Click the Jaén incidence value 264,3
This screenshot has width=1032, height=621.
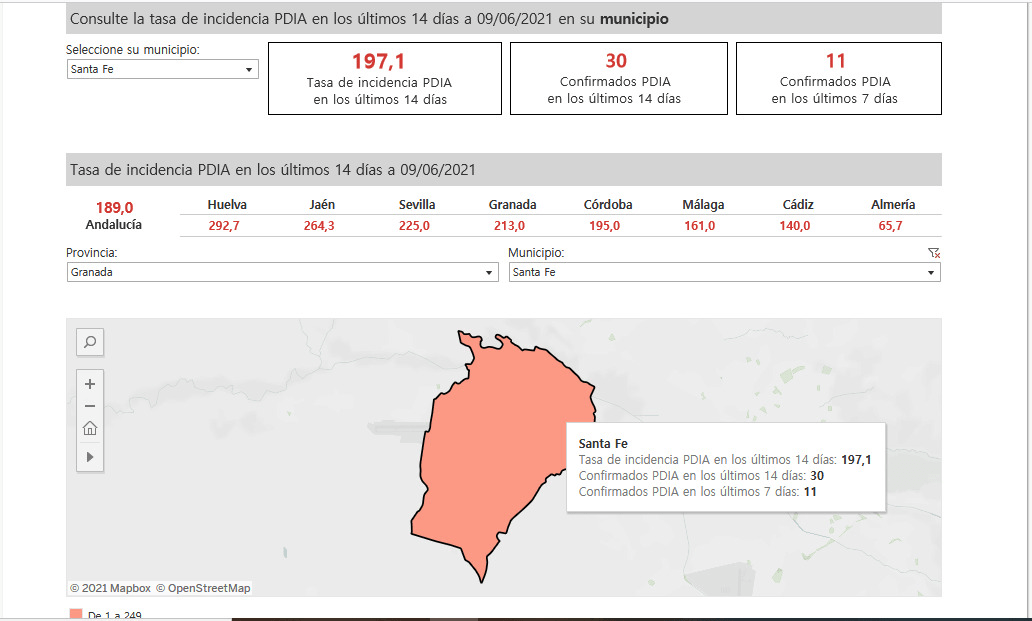click(x=319, y=226)
